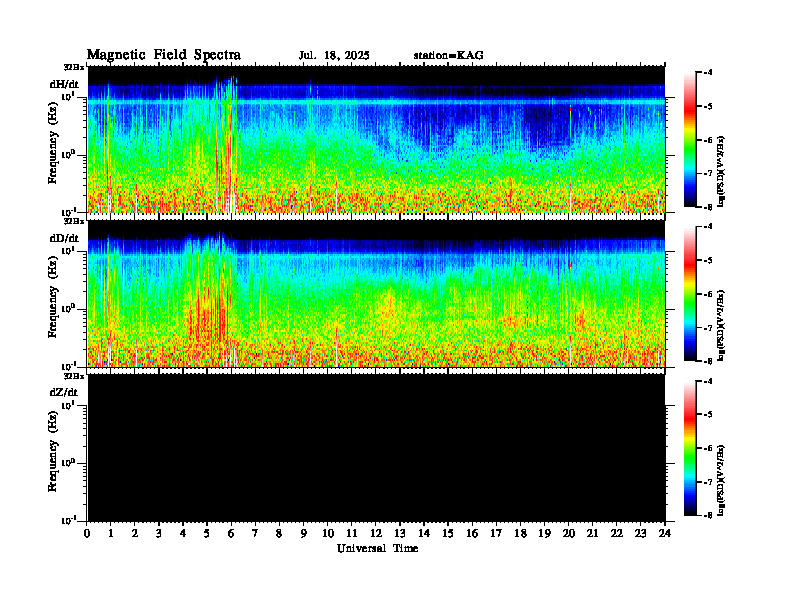Screen dimensions: 792x612
Task: Click hour tick label "3" on time axis
Action: pos(159,534)
